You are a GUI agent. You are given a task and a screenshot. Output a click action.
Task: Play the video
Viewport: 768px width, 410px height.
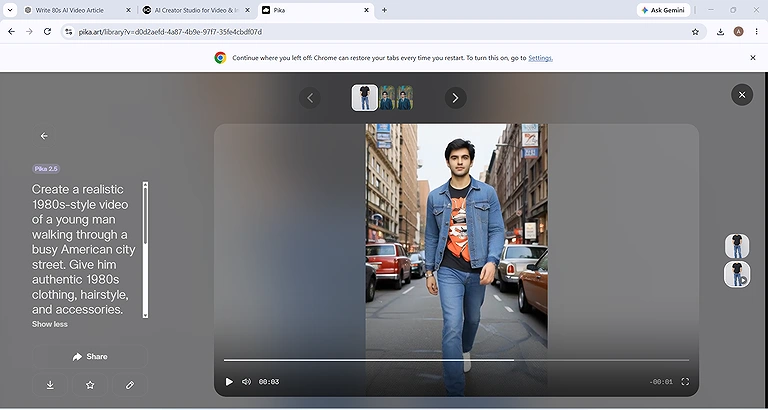click(x=229, y=382)
